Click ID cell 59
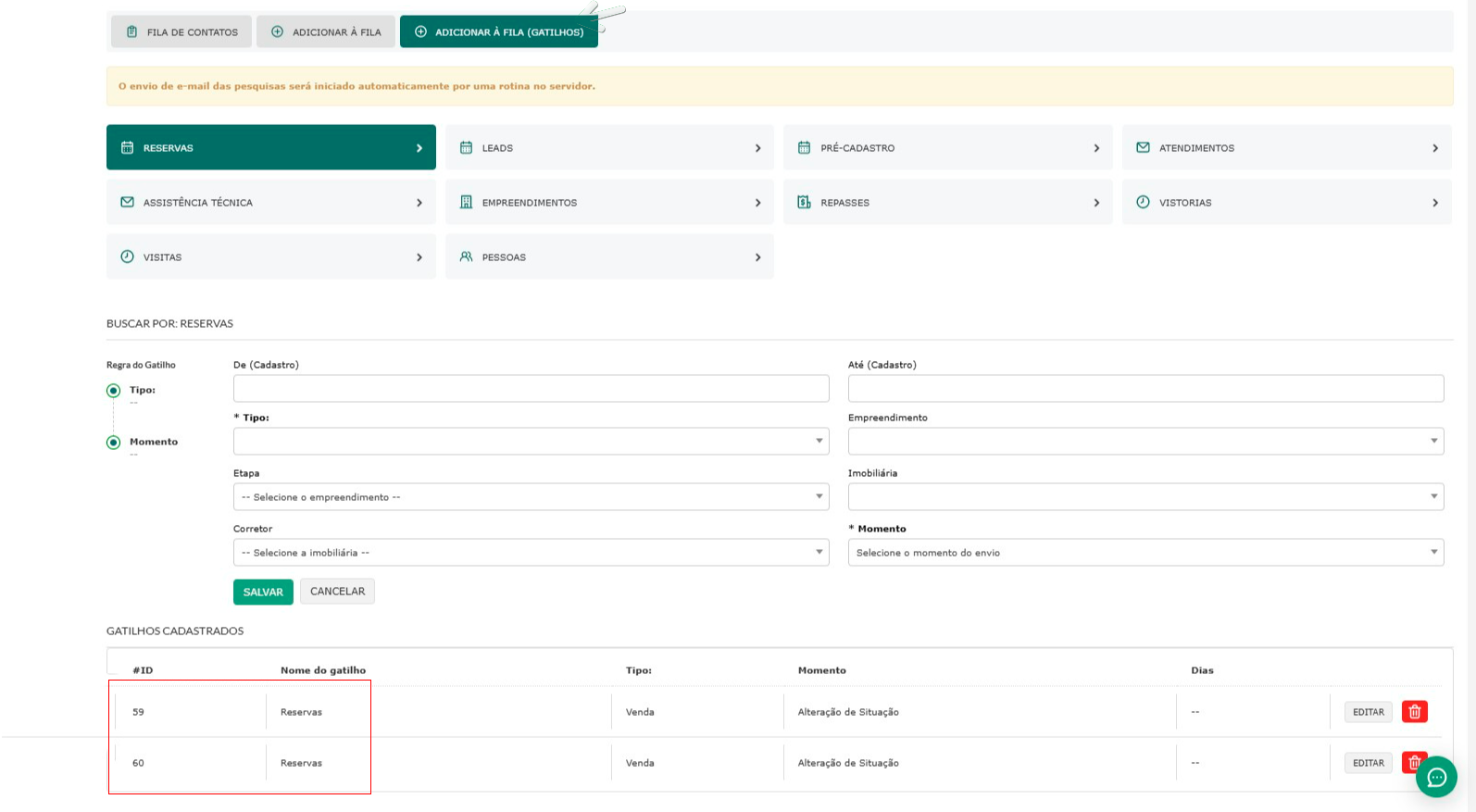1476x812 pixels. (138, 712)
